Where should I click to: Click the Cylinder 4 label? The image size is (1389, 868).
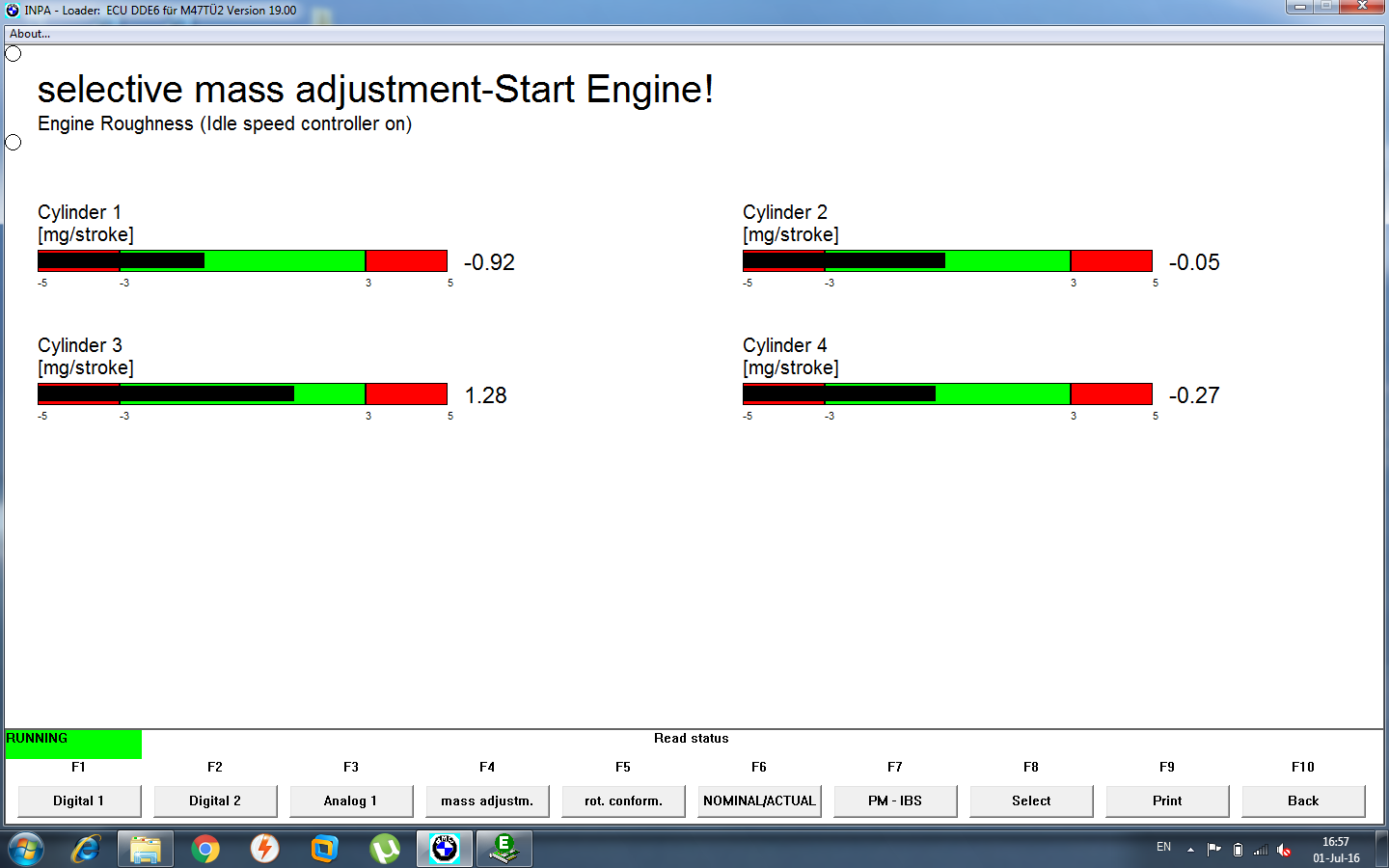click(785, 345)
